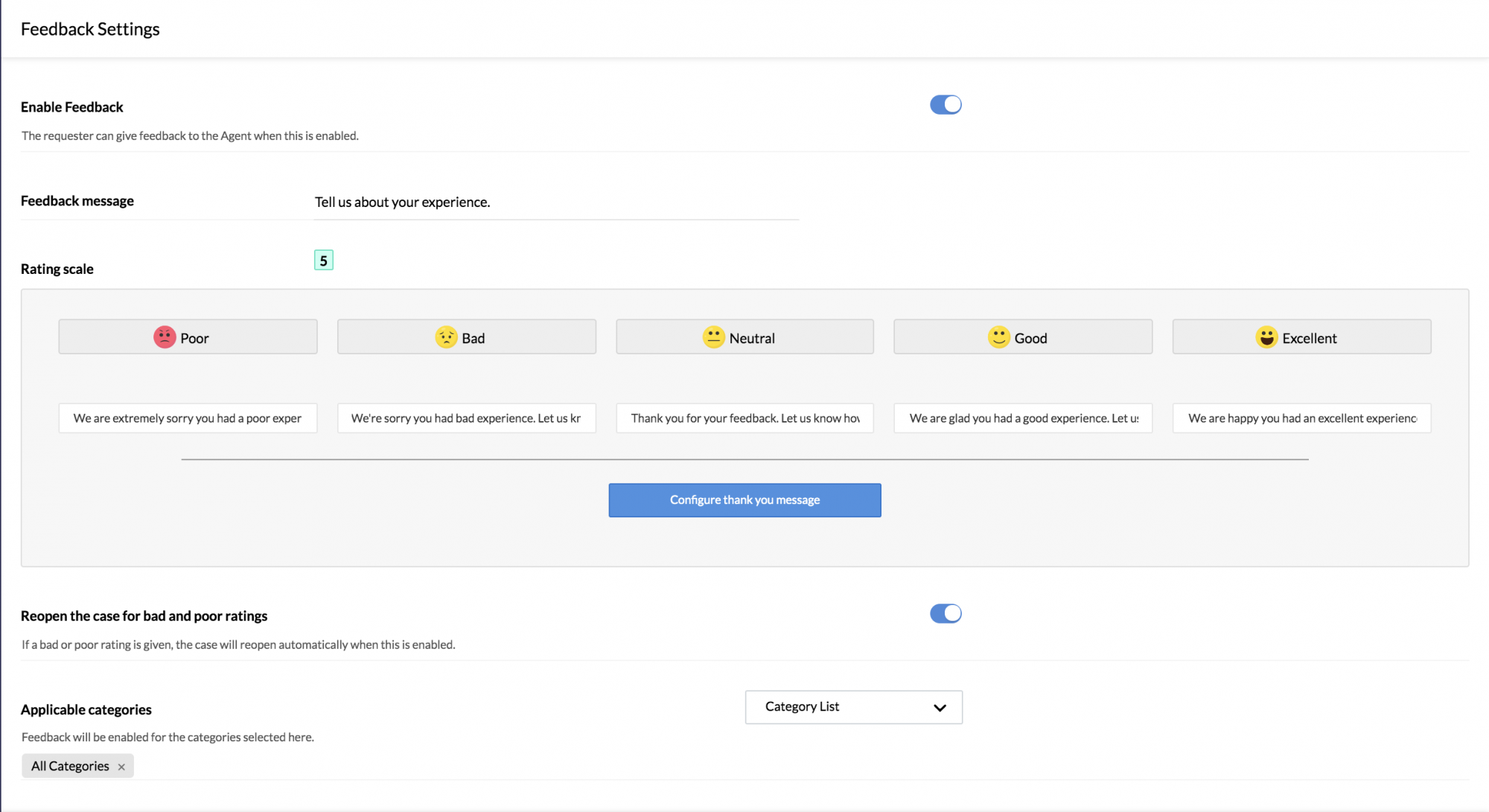Click the Bad rating label text
Screen dimensions: 1489x812
pyautogui.click(x=474, y=339)
